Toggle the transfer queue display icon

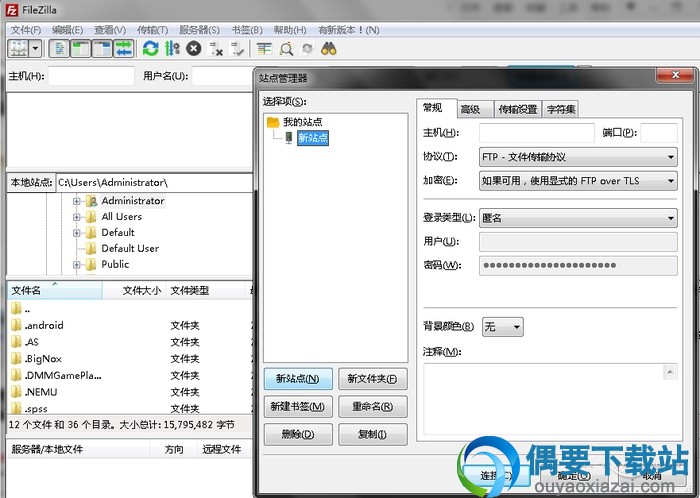pyautogui.click(x=124, y=48)
